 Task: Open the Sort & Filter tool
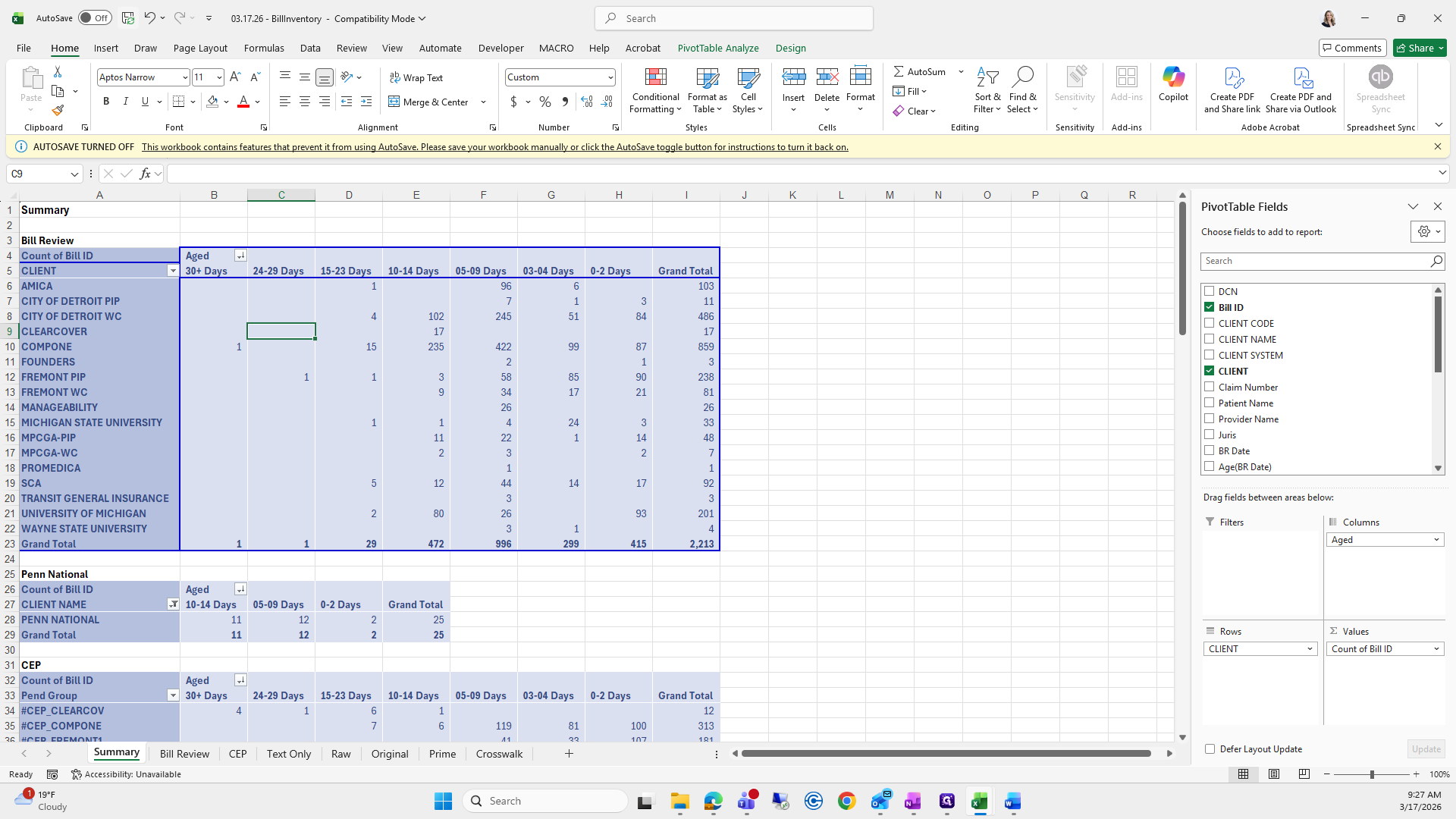click(x=987, y=91)
